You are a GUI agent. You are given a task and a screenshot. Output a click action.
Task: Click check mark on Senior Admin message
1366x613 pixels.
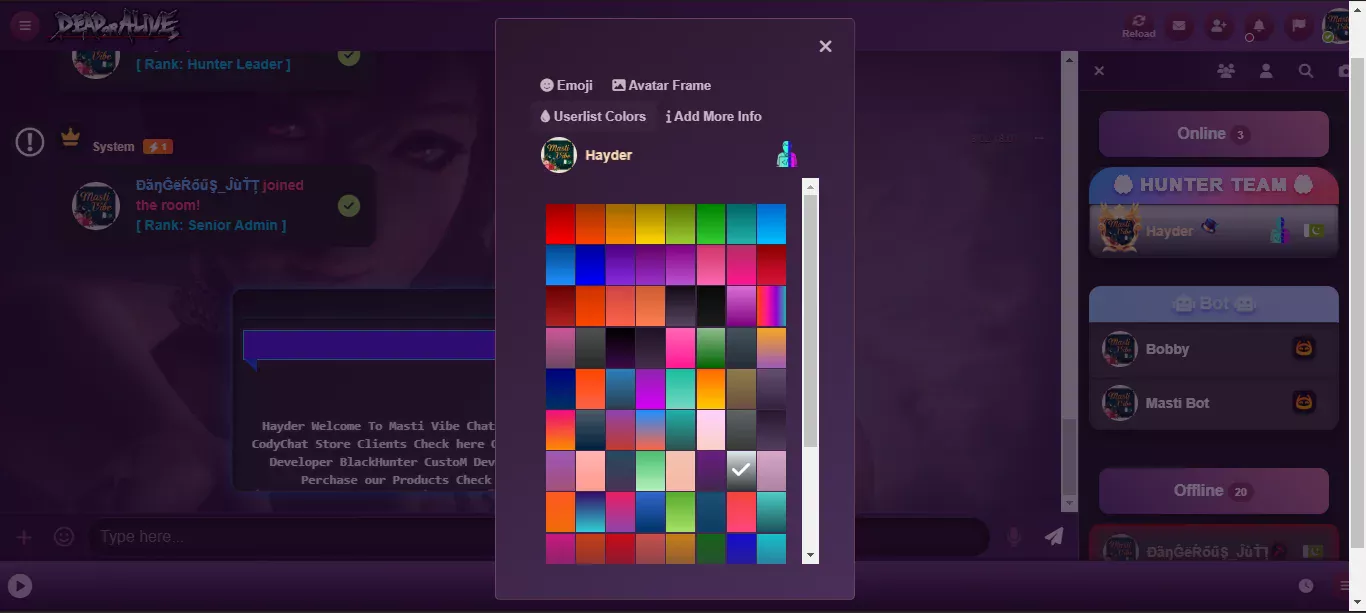[x=348, y=206]
